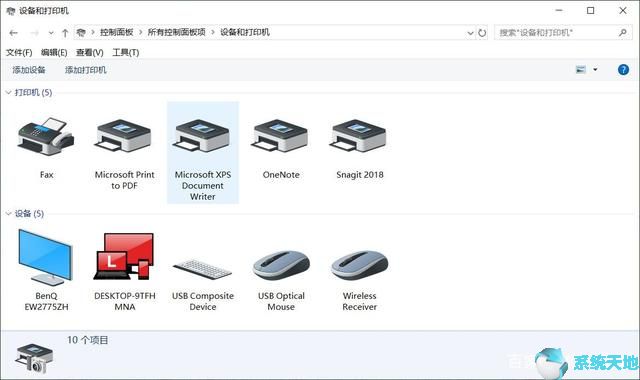Focus the 搜索"设备和打印机" search field
The width and height of the screenshot is (640, 380).
point(562,32)
